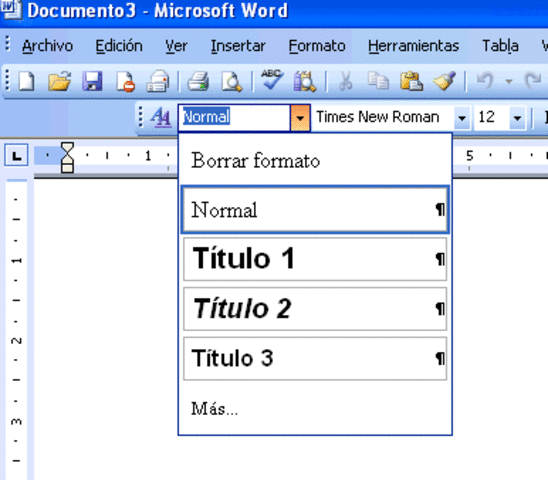Click the standard toolbar drag handle
This screenshot has height=480, width=548.
click(x=7, y=81)
